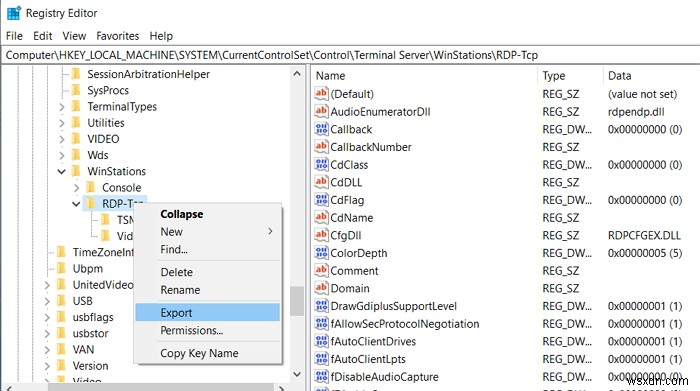
Task: Click the rdpendp.dll data cell
Action: coord(636,112)
